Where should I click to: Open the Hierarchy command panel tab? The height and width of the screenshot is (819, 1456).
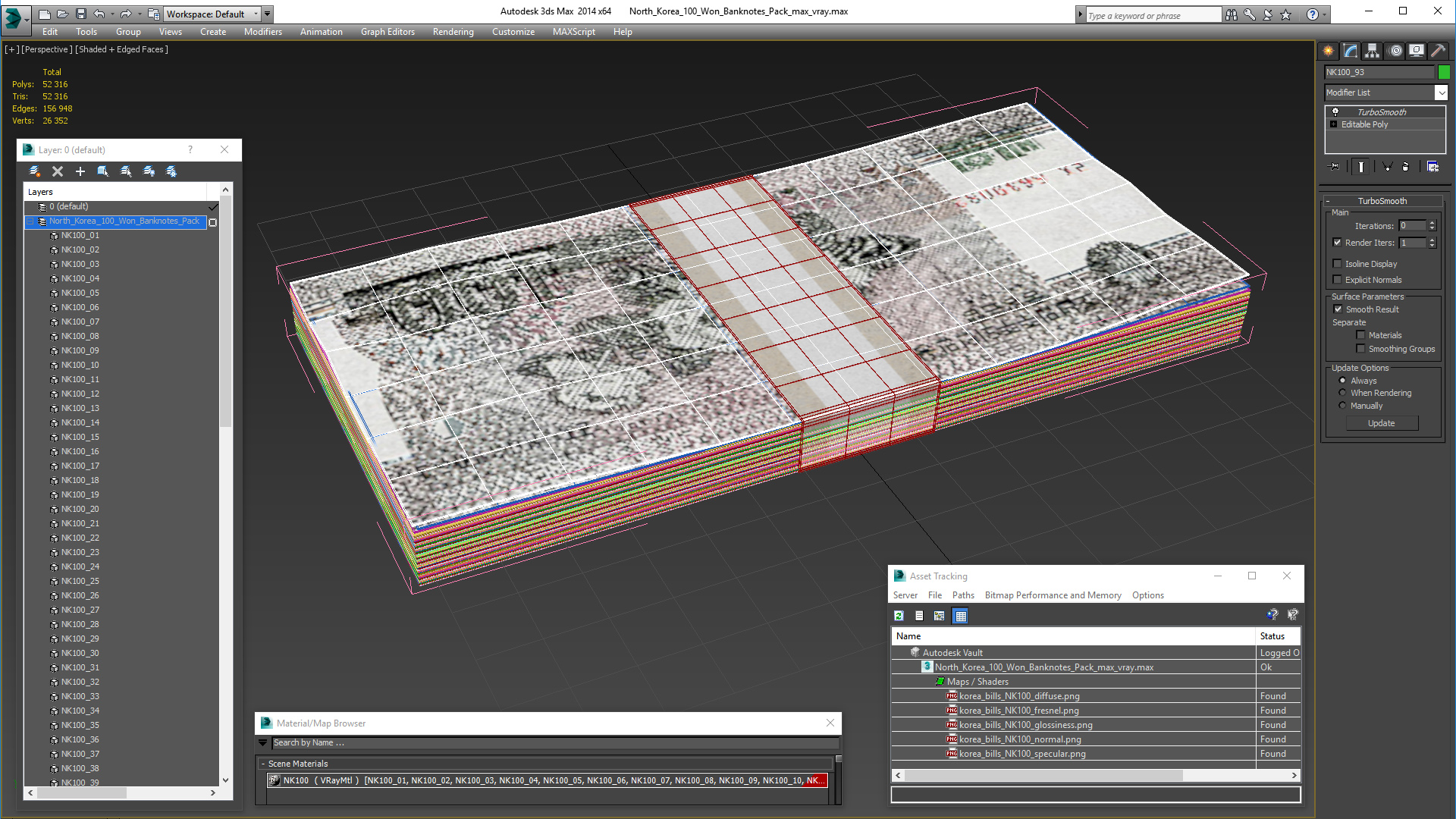[1372, 51]
